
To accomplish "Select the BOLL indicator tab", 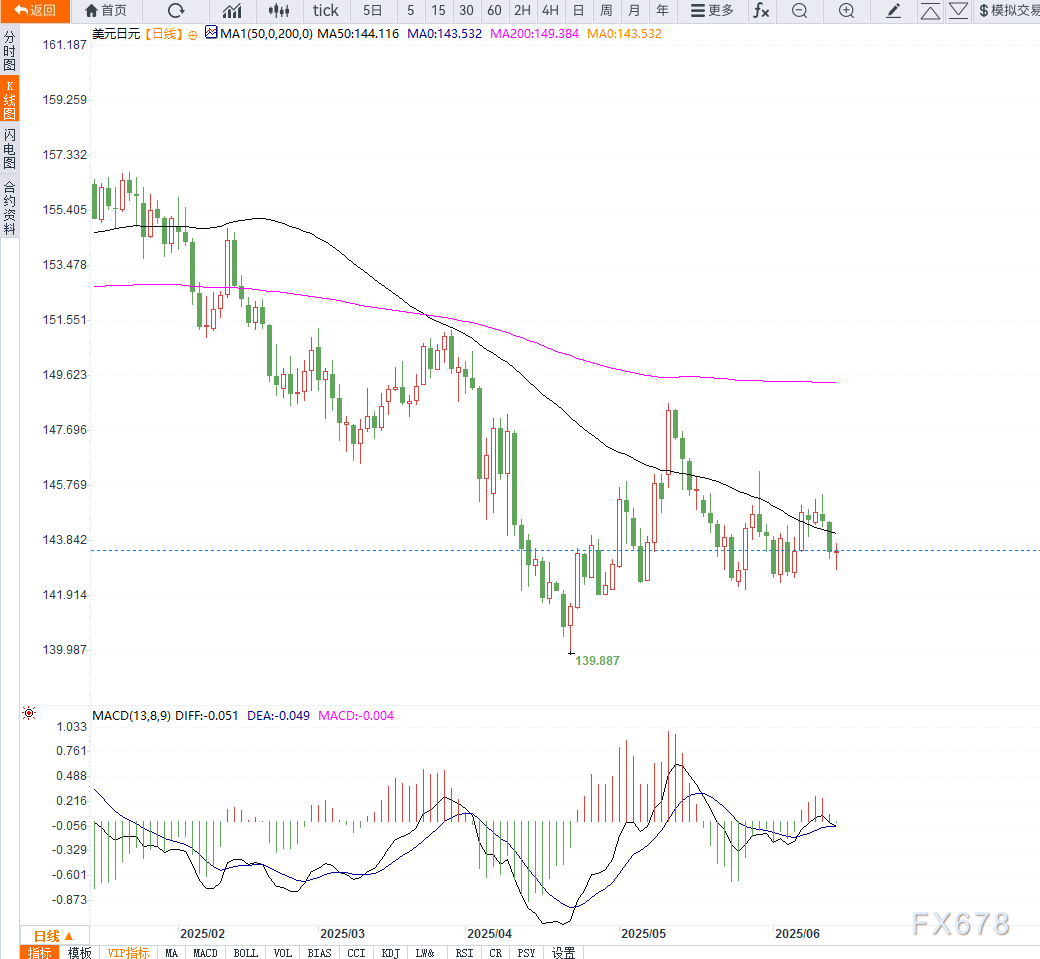I will coord(245,953).
